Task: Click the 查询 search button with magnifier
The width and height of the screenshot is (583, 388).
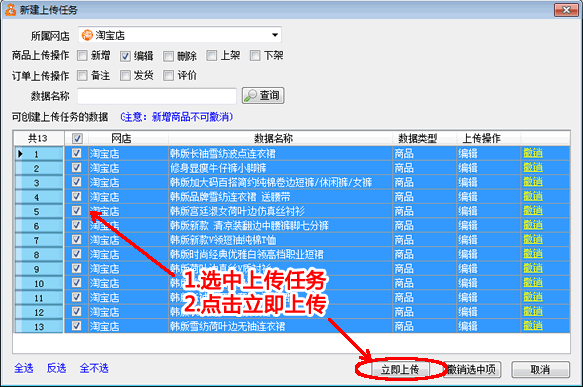Action: [263, 96]
